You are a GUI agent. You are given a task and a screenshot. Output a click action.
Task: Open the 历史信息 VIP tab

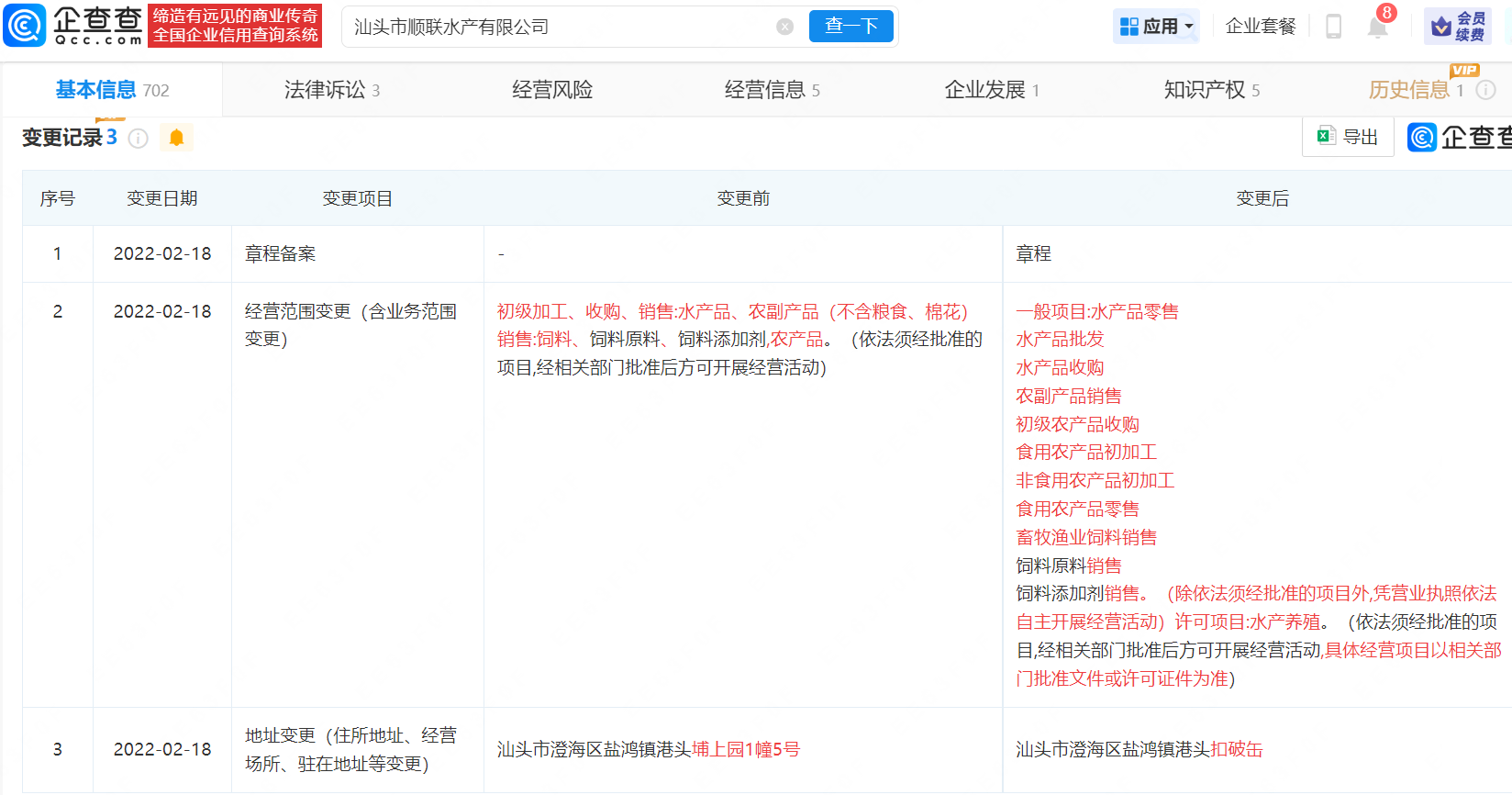tap(1416, 90)
